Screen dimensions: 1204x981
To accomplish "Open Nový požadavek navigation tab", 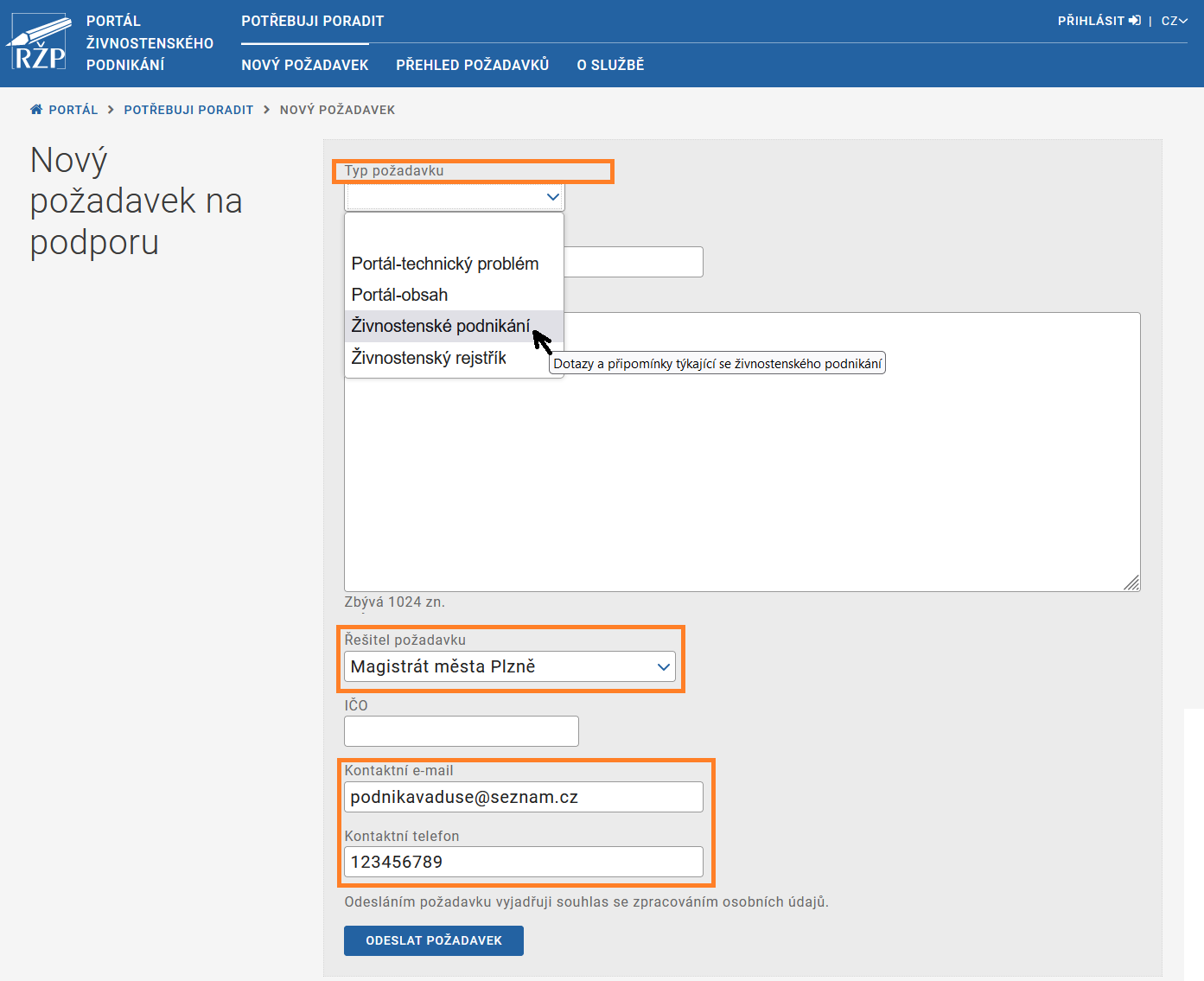I will [304, 65].
